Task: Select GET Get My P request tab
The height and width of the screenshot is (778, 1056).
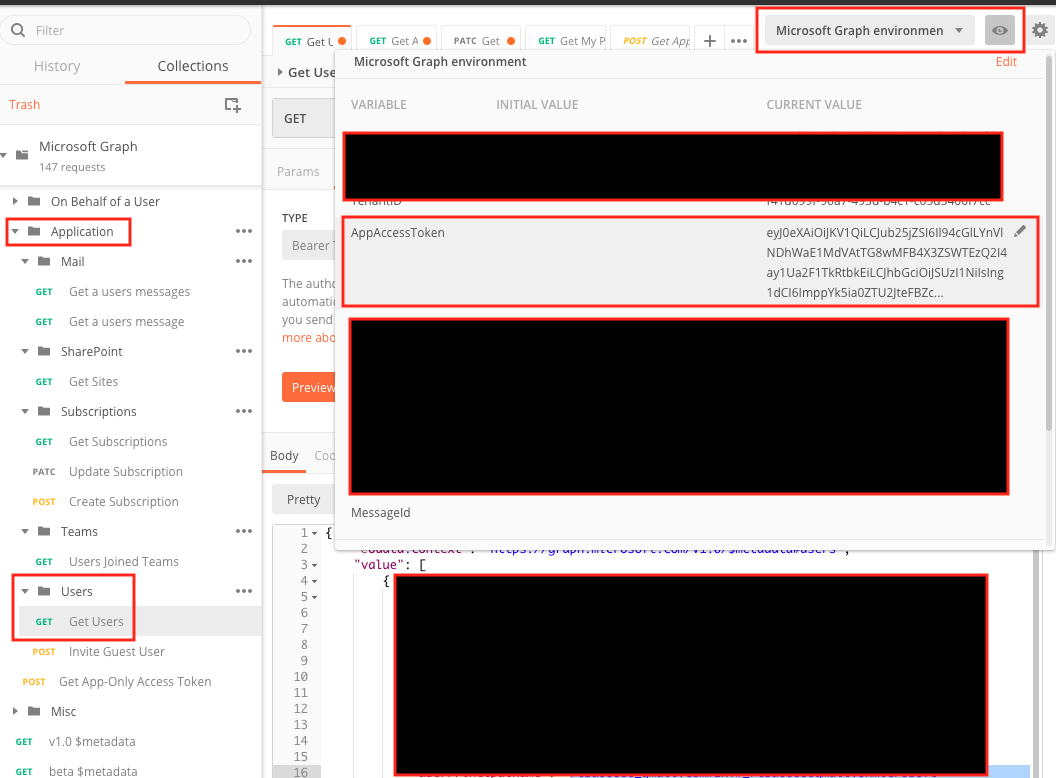Action: click(x=566, y=41)
